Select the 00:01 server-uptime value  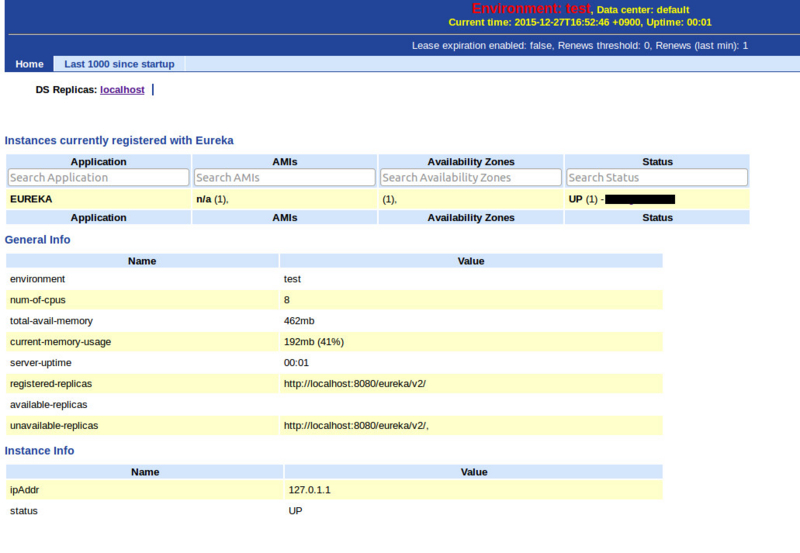pyautogui.click(x=296, y=363)
